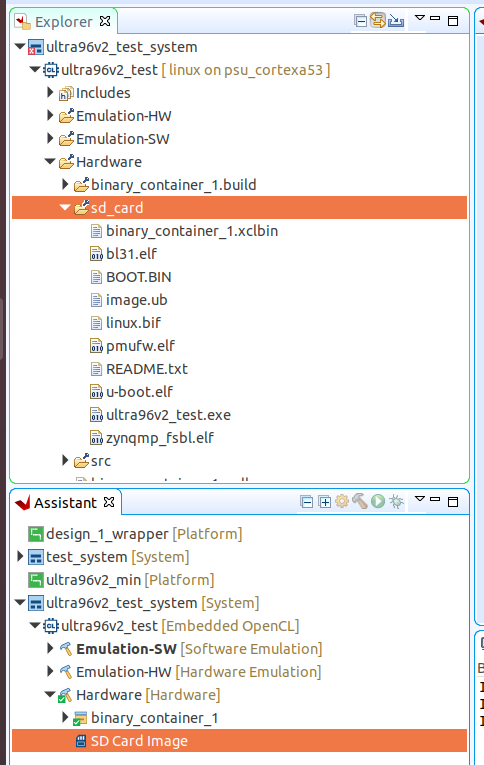Screen dimensions: 484x765
Task: Switch to the Explorer tab
Action: click(63, 22)
